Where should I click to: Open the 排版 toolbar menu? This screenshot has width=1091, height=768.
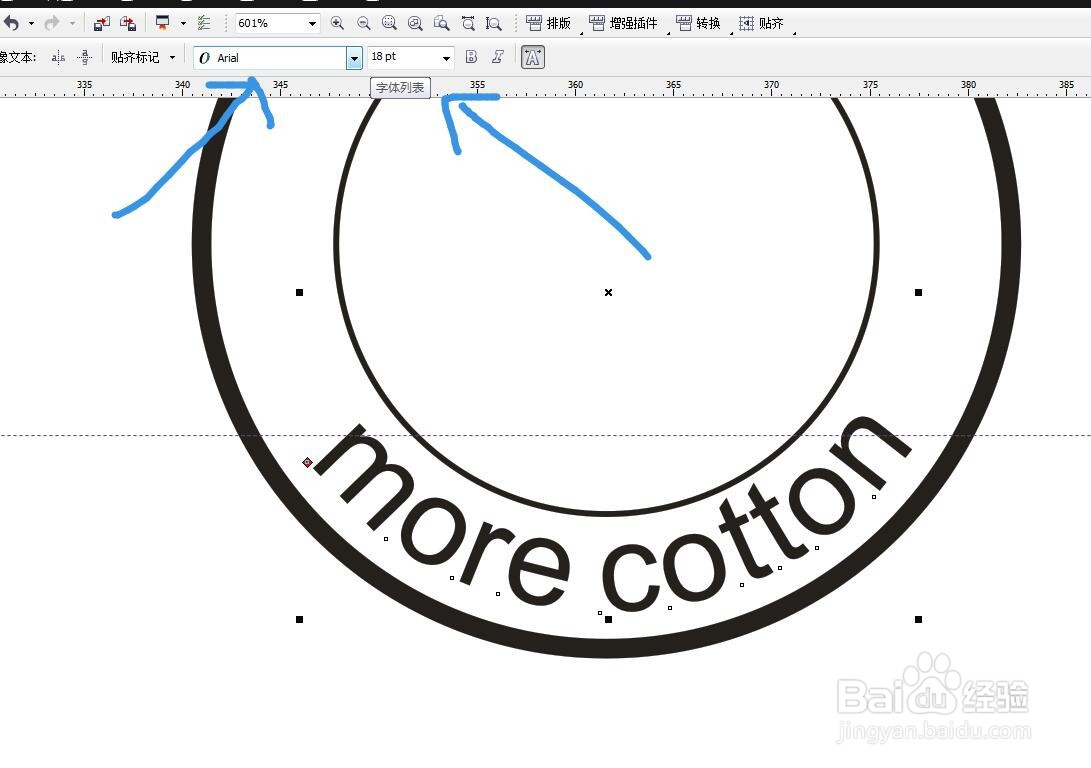click(548, 24)
